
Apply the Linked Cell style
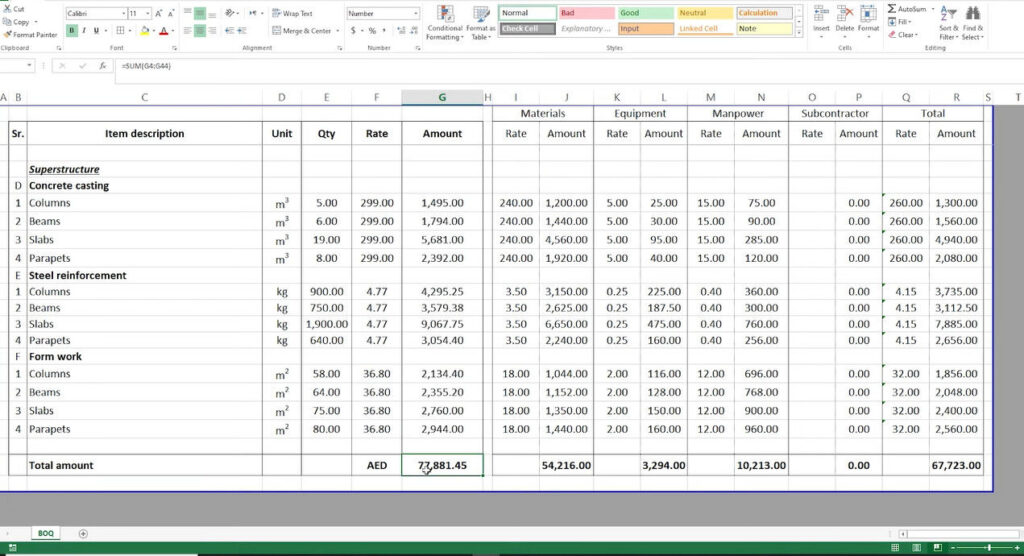coord(704,29)
